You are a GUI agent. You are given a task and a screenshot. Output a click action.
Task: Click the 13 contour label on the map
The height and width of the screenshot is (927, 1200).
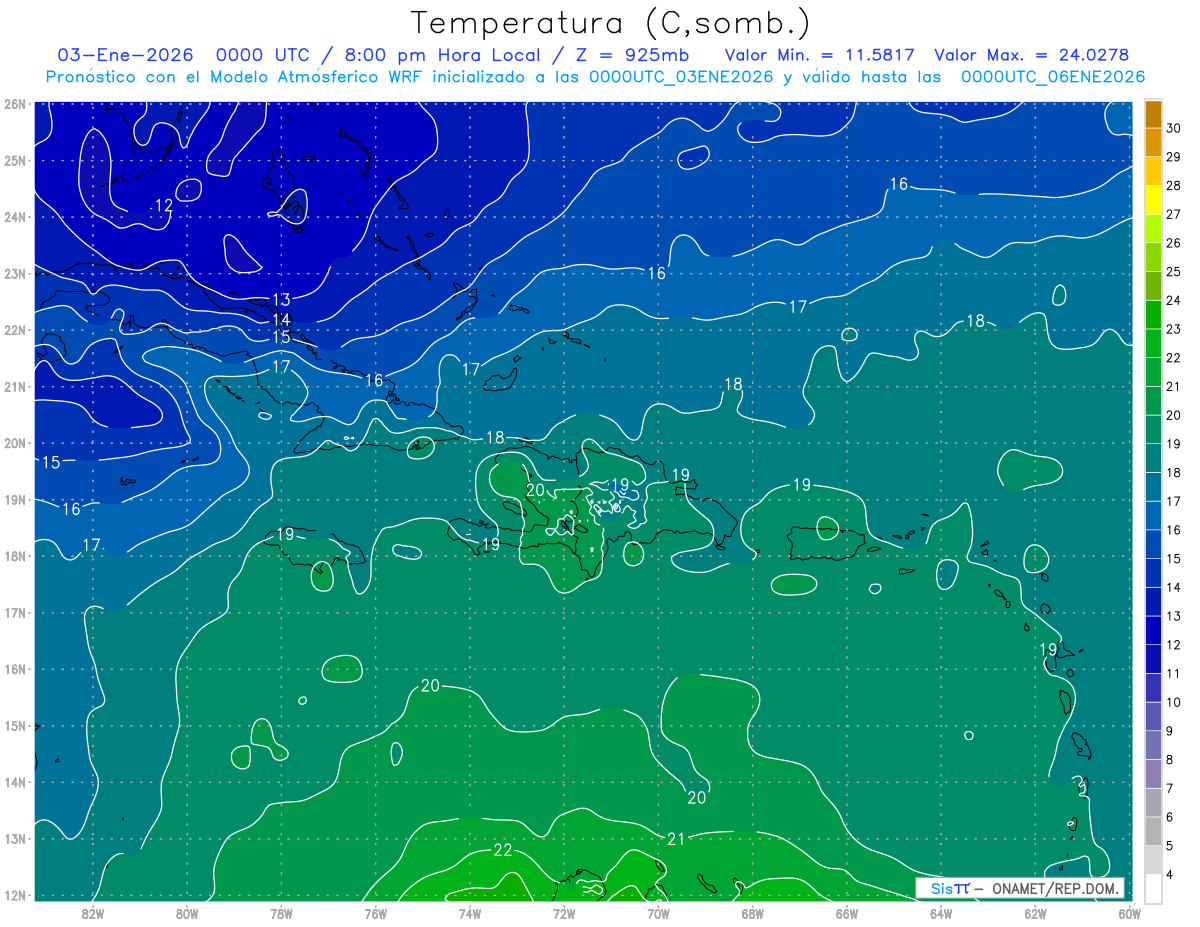pos(281,299)
